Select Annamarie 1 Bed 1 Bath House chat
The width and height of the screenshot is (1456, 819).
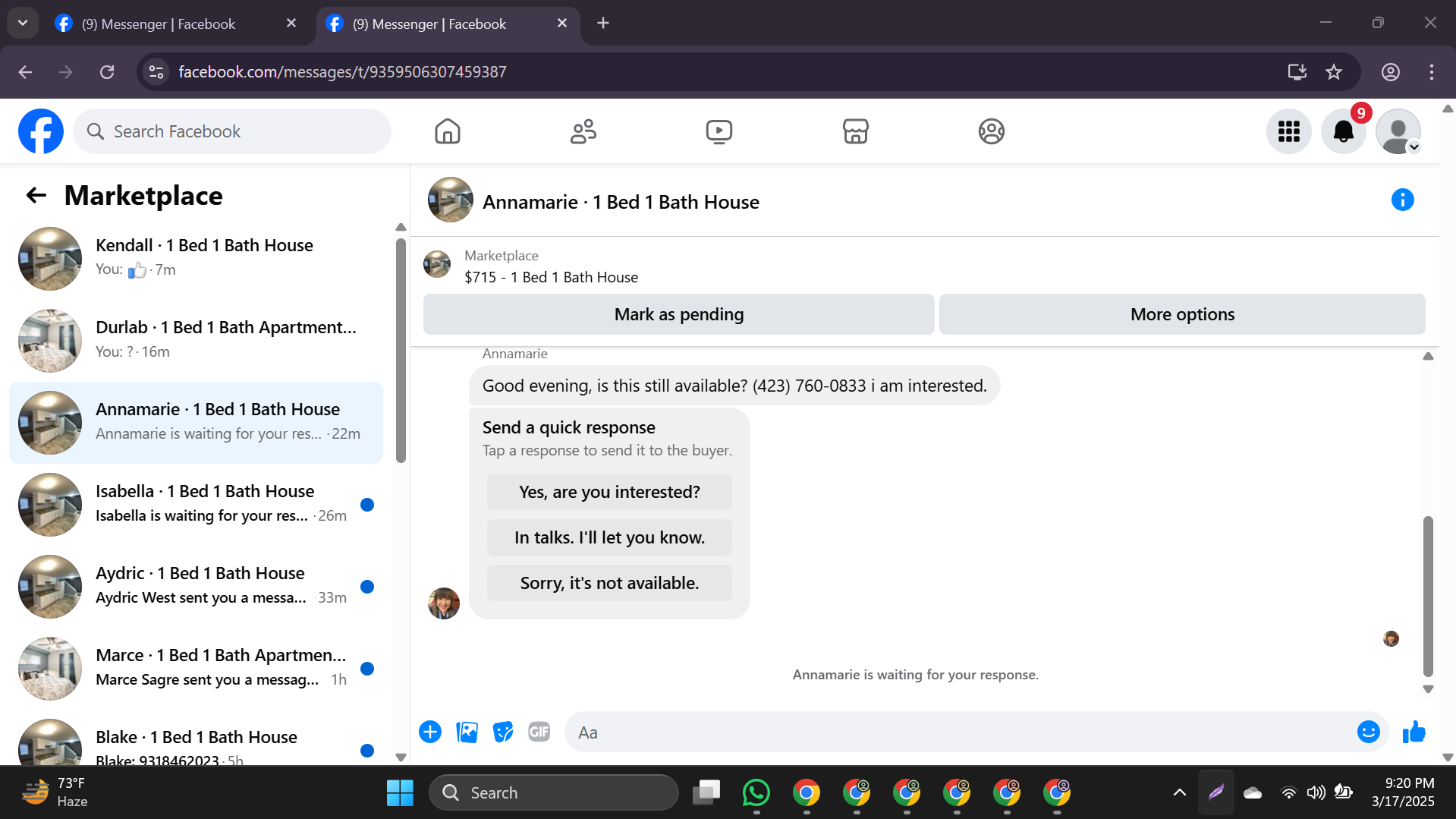pos(196,423)
